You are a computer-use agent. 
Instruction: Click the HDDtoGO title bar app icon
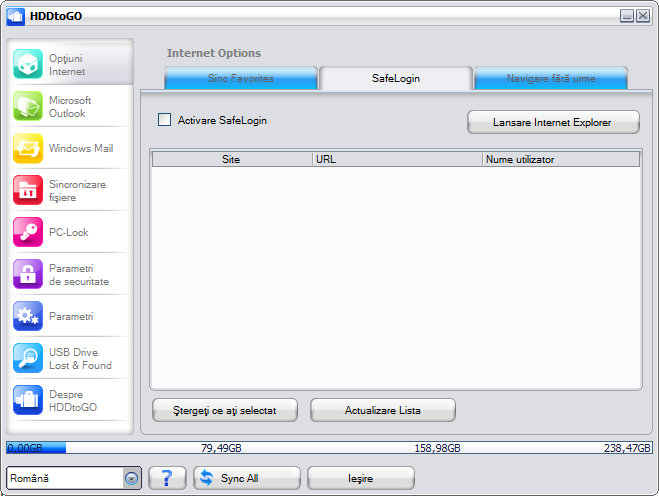16,16
